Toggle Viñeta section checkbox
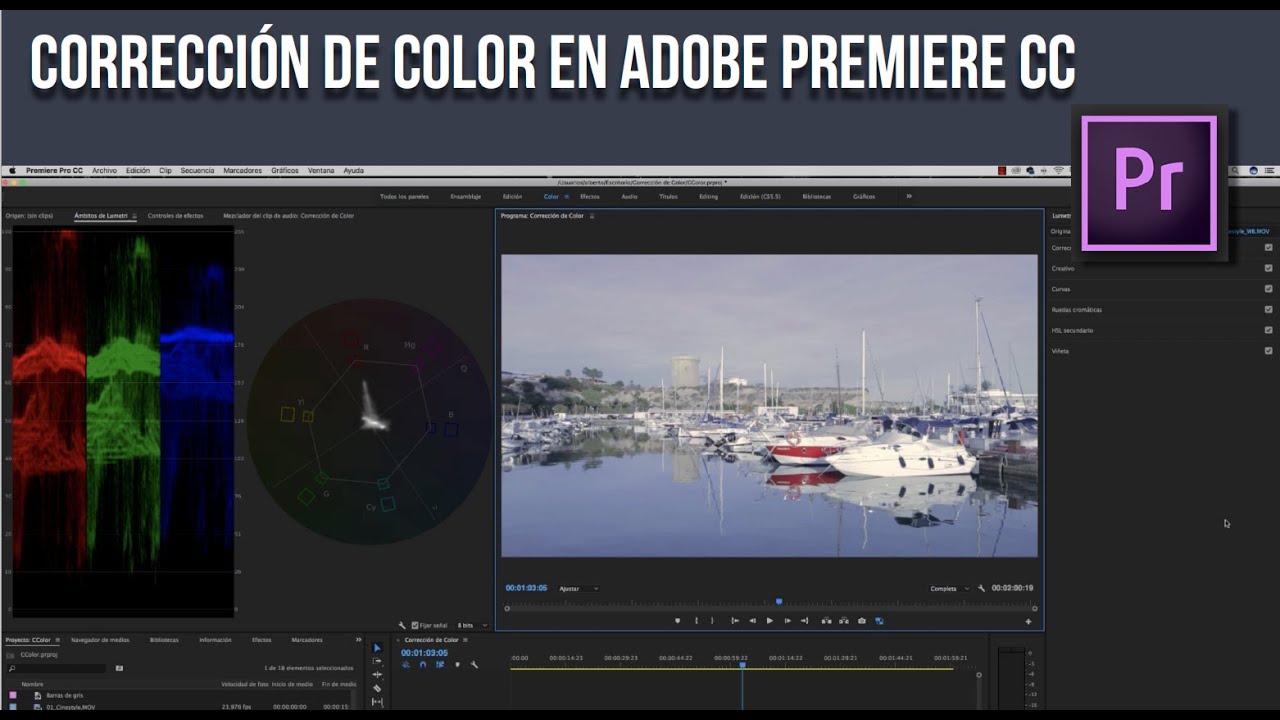Screen dimensions: 1280x720 point(1269,351)
